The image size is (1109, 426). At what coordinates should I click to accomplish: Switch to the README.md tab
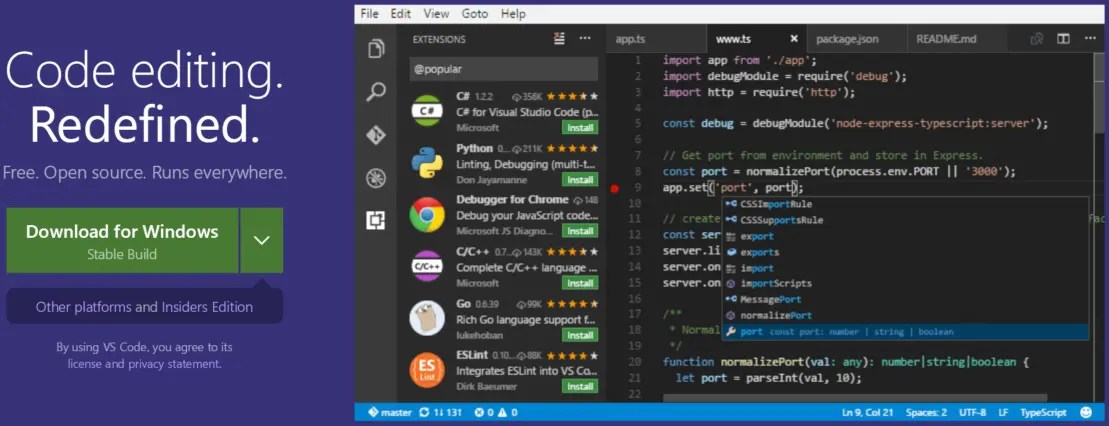click(x=956, y=39)
